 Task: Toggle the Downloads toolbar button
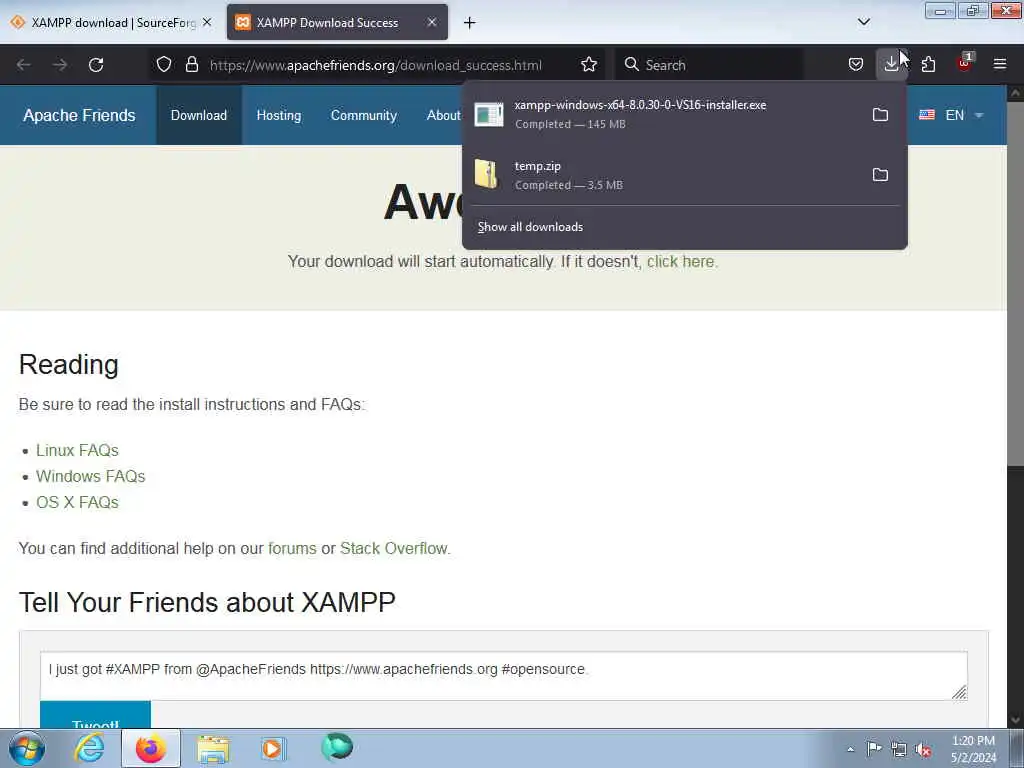click(891, 64)
